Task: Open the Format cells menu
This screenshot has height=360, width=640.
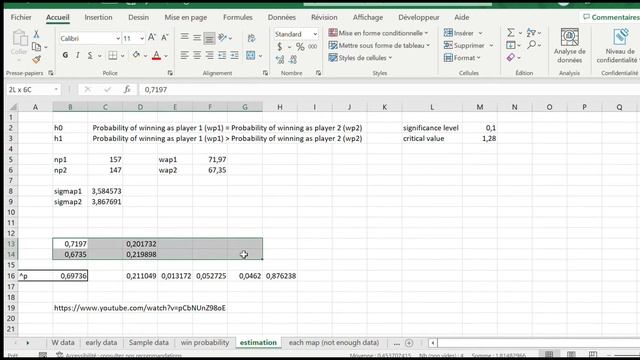Action: click(x=462, y=58)
